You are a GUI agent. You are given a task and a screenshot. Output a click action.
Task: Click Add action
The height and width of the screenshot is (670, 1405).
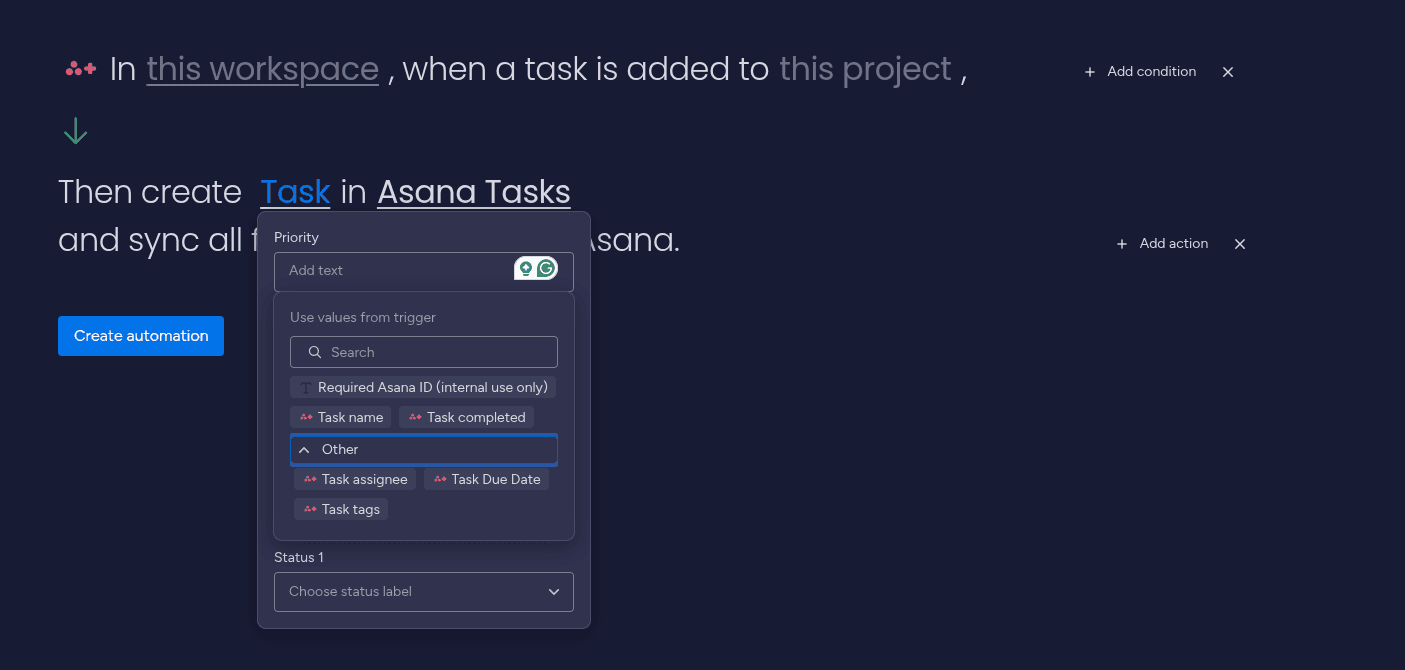tap(1163, 243)
